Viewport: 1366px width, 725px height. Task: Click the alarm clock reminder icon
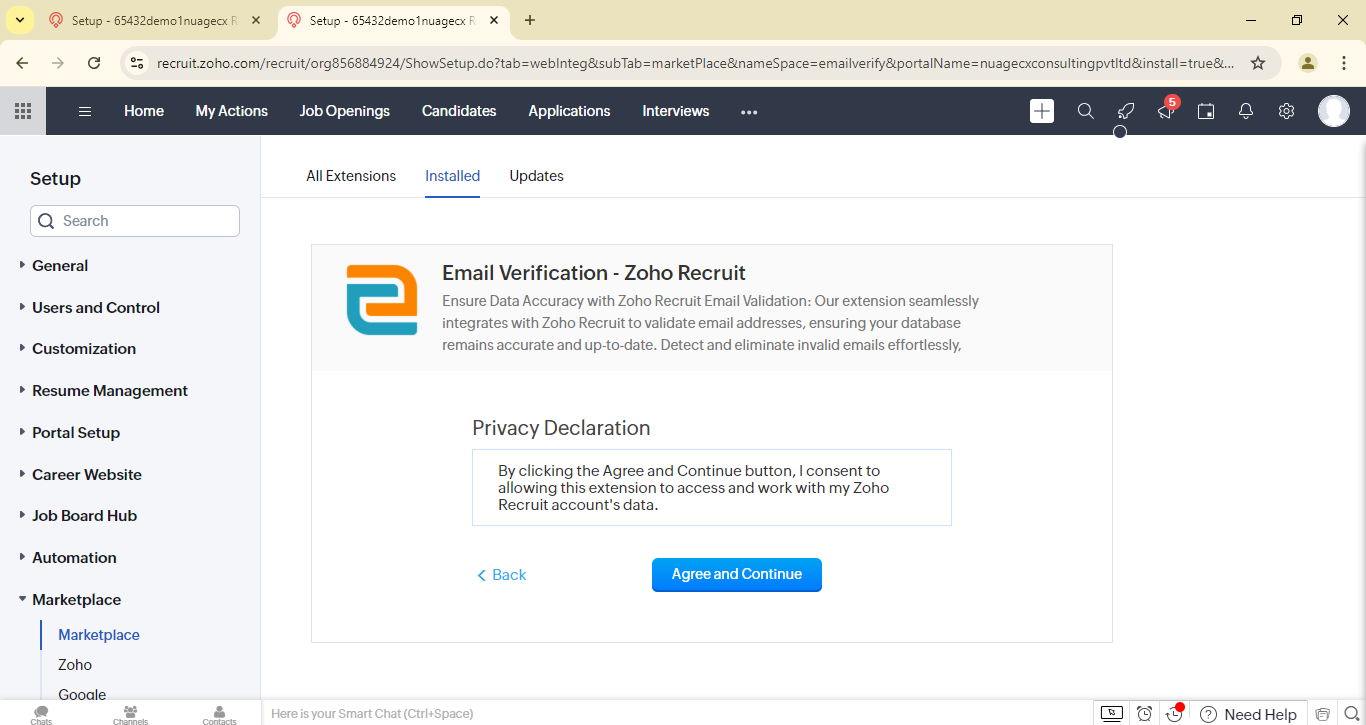point(1145,714)
